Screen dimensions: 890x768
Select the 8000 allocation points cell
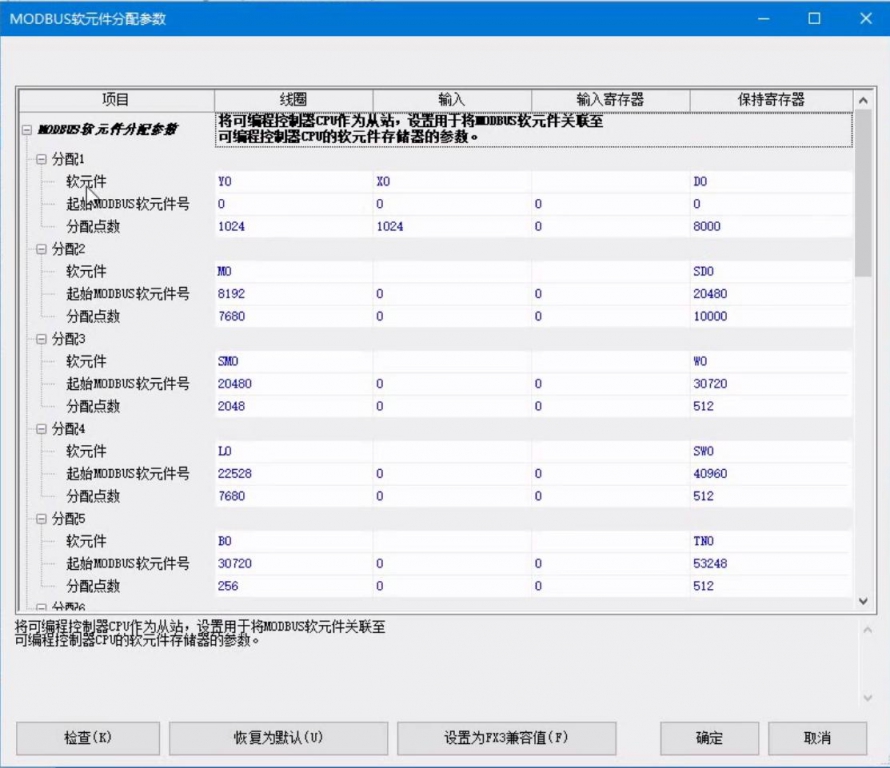pos(771,226)
